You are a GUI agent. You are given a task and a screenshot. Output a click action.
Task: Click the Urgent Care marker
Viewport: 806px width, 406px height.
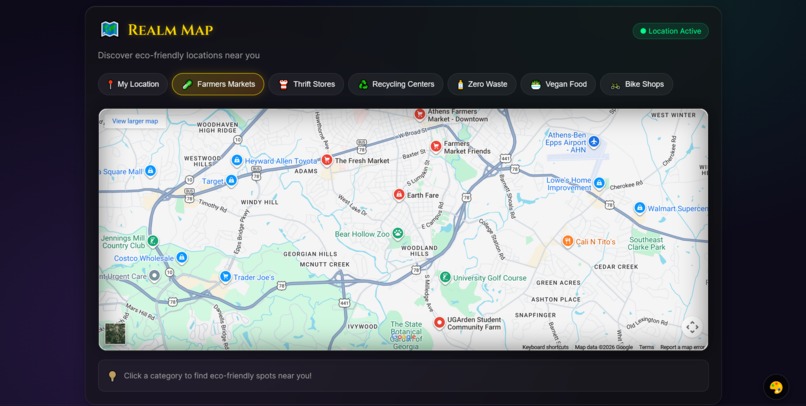154,276
